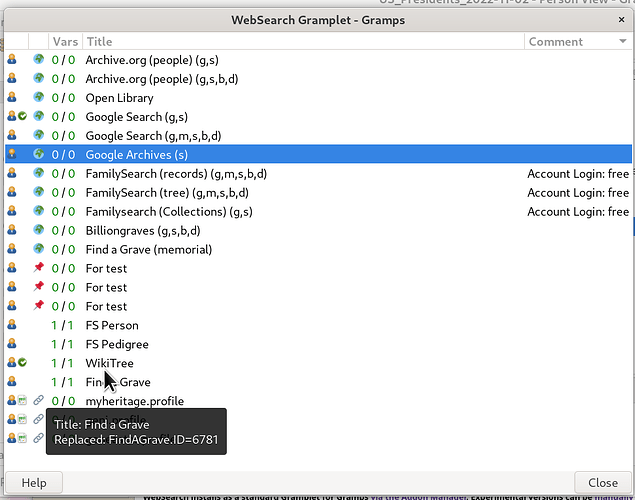Select Familysearch (Collections) (g,s) entry

[x=318, y=211]
